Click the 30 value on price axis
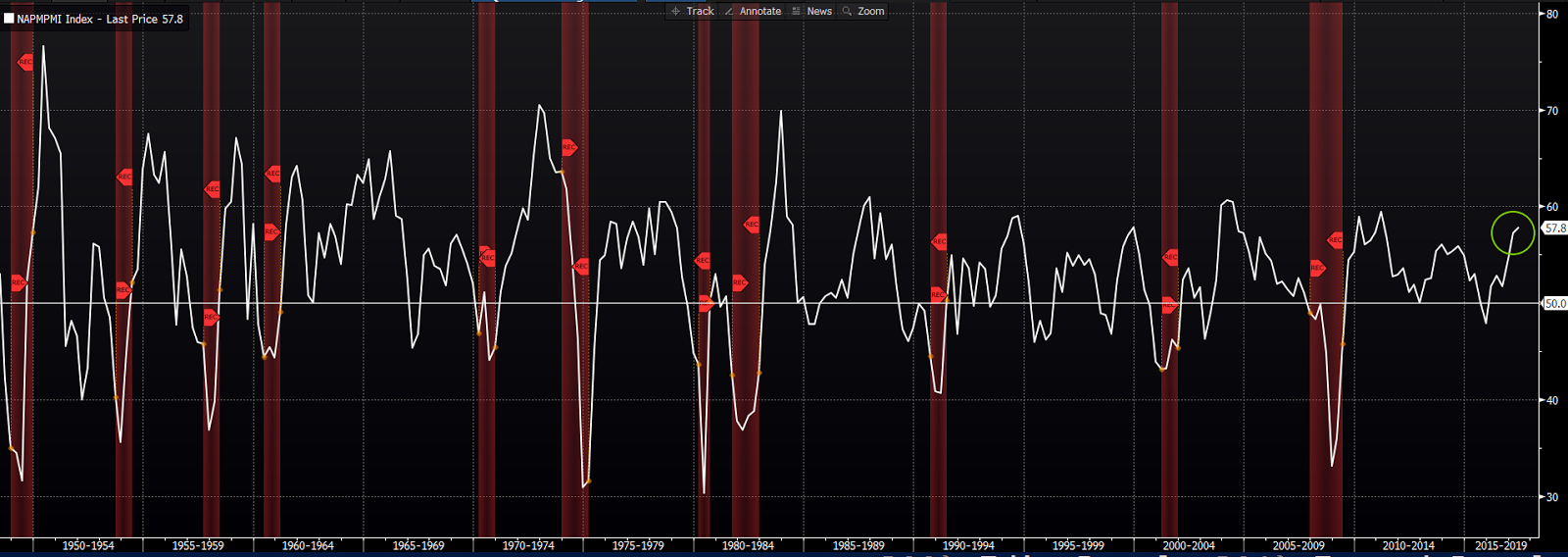 pos(1552,497)
